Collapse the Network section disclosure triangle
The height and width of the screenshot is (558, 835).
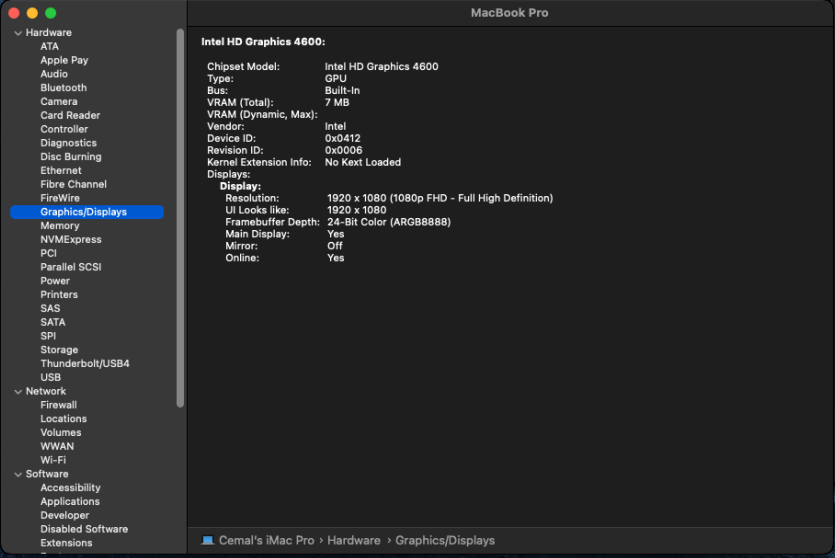coord(18,392)
